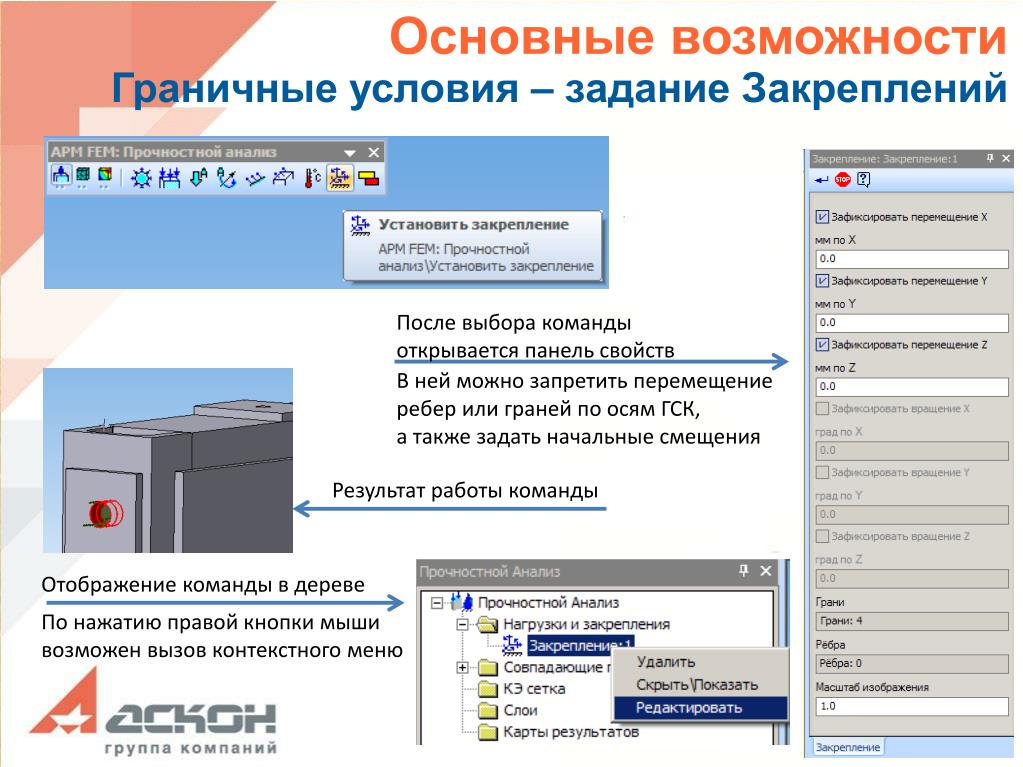Toggle Зафиксировать вращение Y checkbox
The height and width of the screenshot is (767, 1023).
[822, 472]
